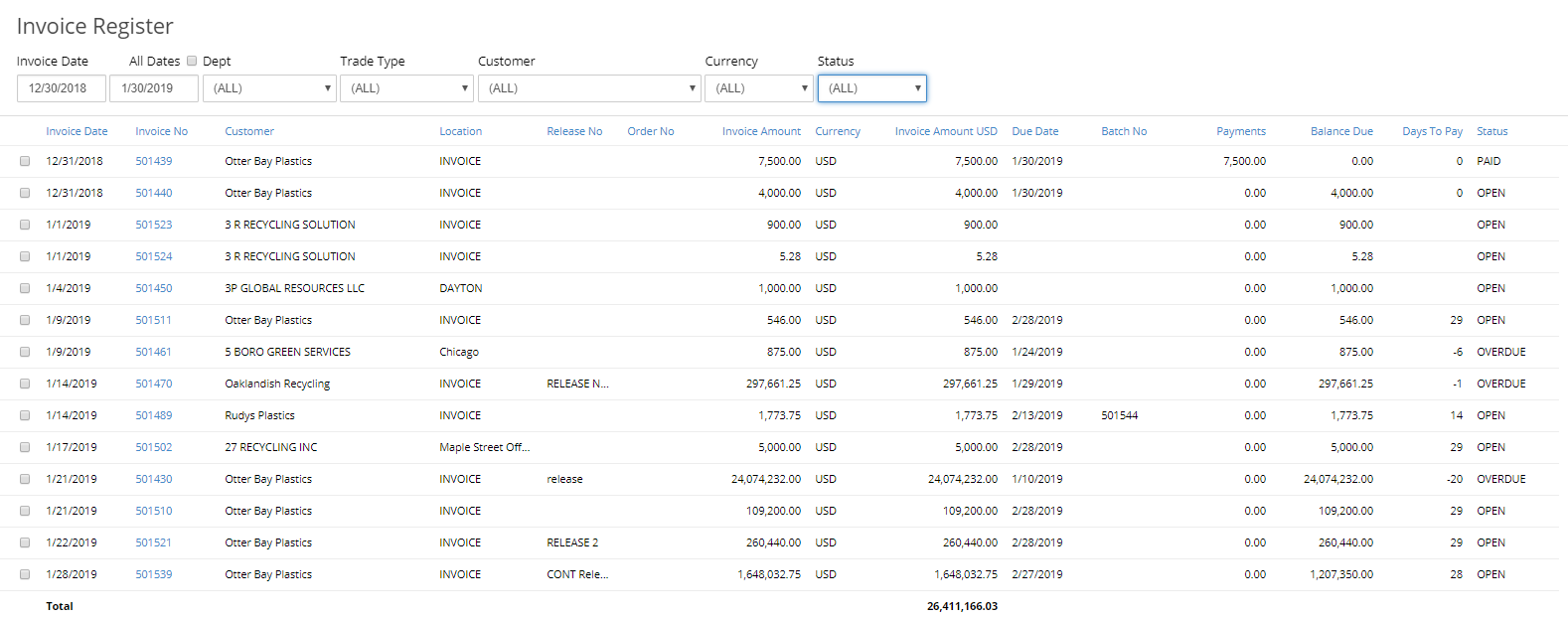
Task: Click the Invoice Register page title
Action: (95, 27)
